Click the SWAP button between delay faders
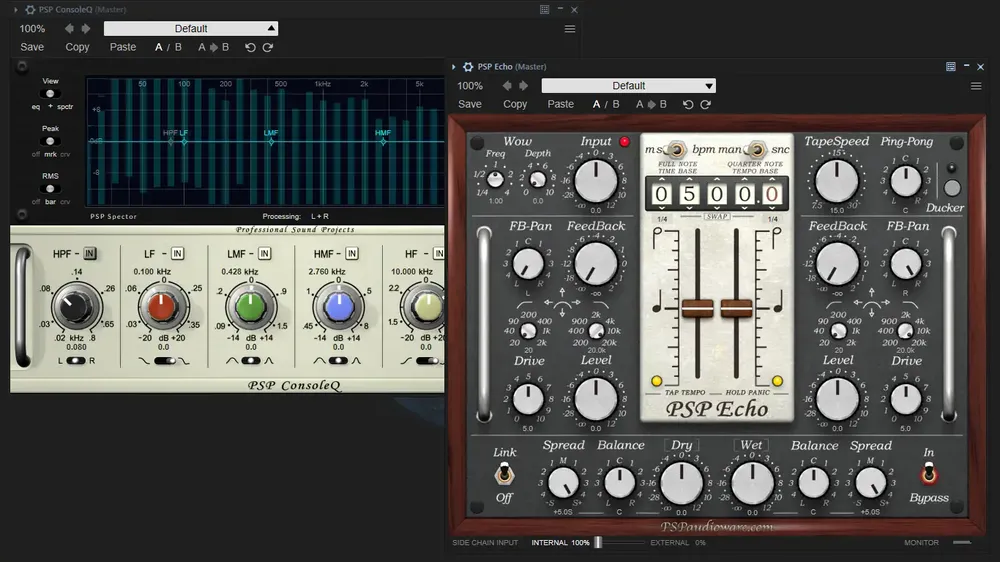 pyautogui.click(x=717, y=217)
